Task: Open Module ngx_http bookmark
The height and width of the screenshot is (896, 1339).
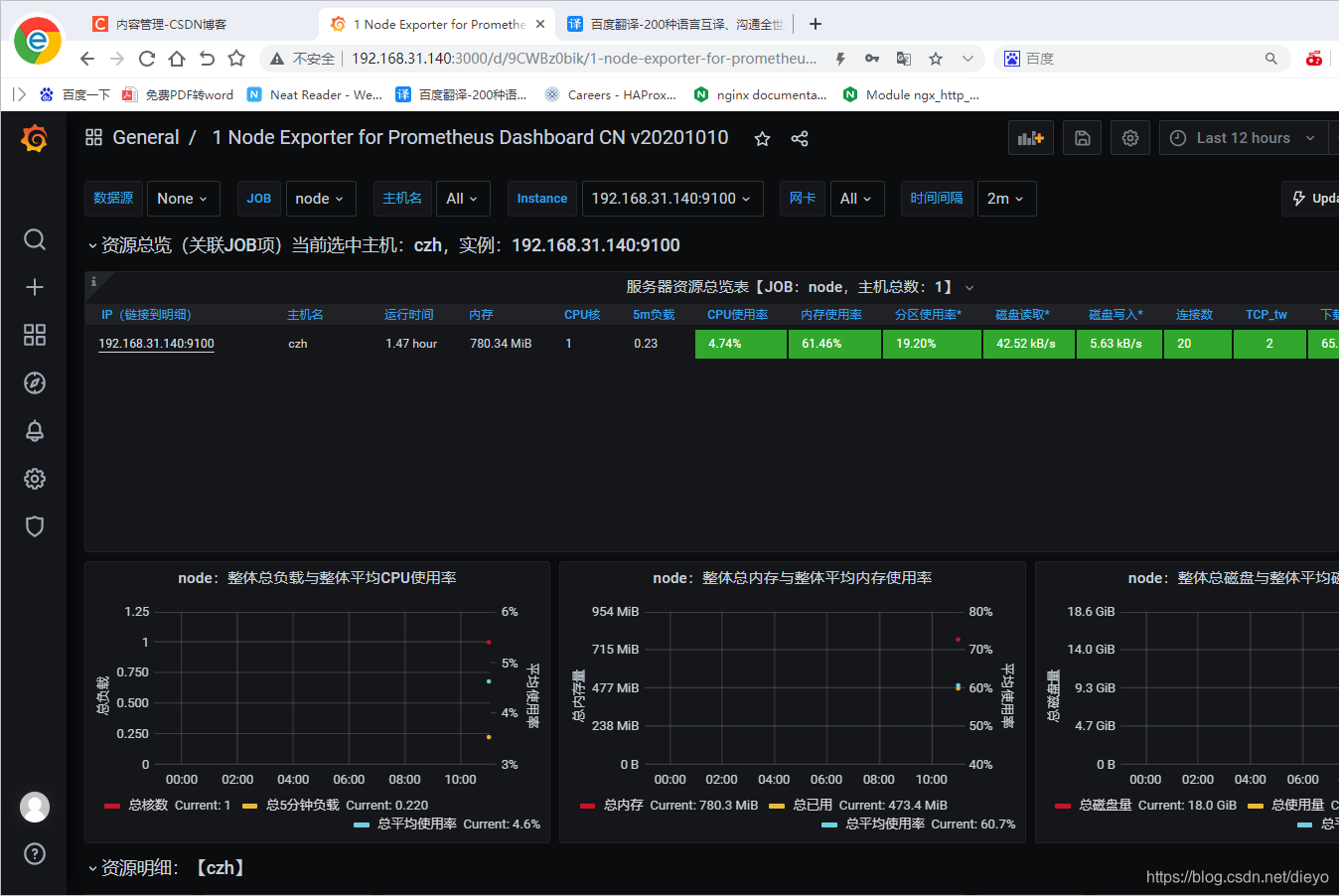Action: (911, 94)
